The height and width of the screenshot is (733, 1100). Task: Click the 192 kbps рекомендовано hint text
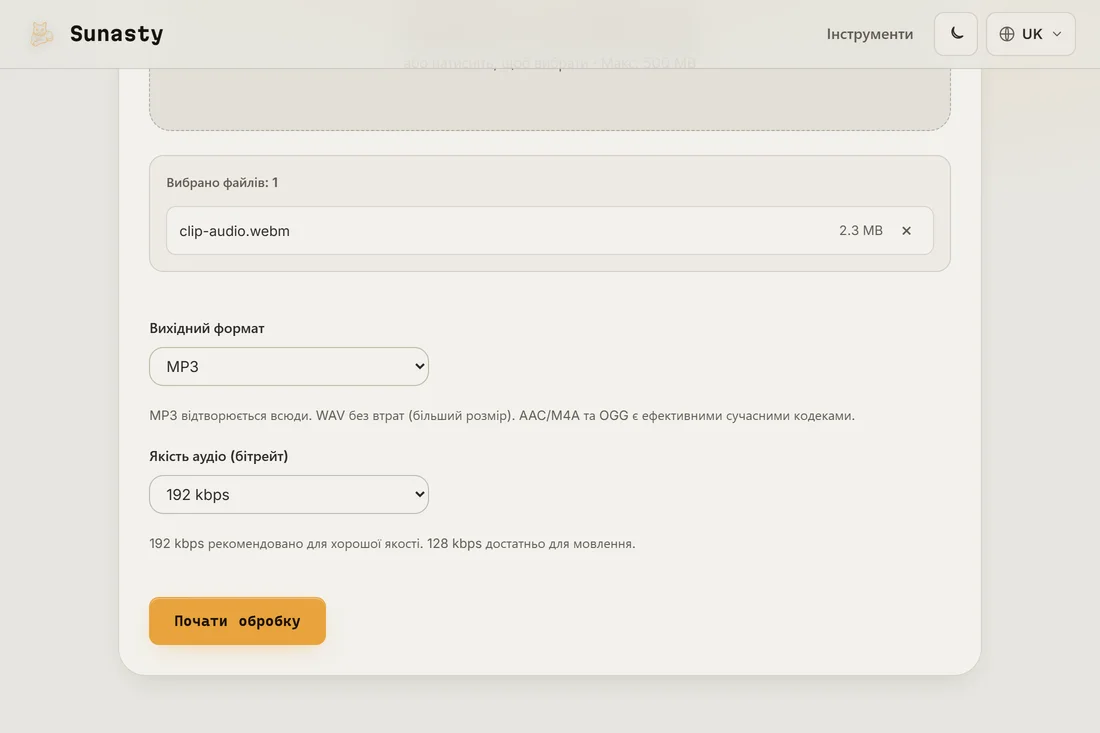[392, 544]
